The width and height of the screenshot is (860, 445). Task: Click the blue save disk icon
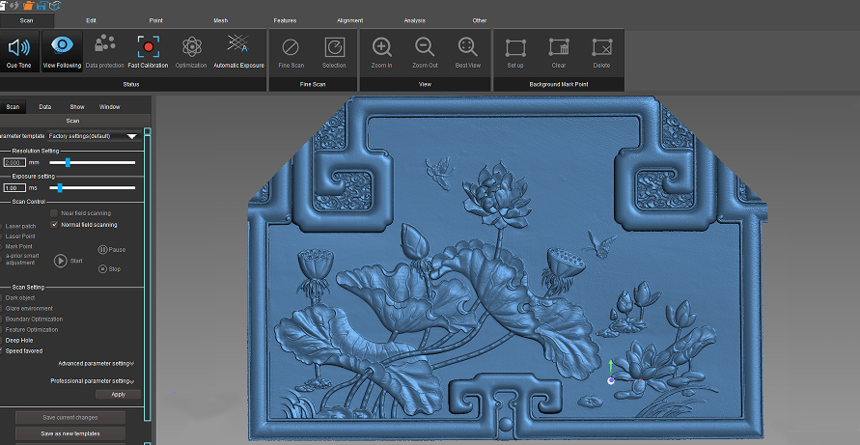coord(42,6)
